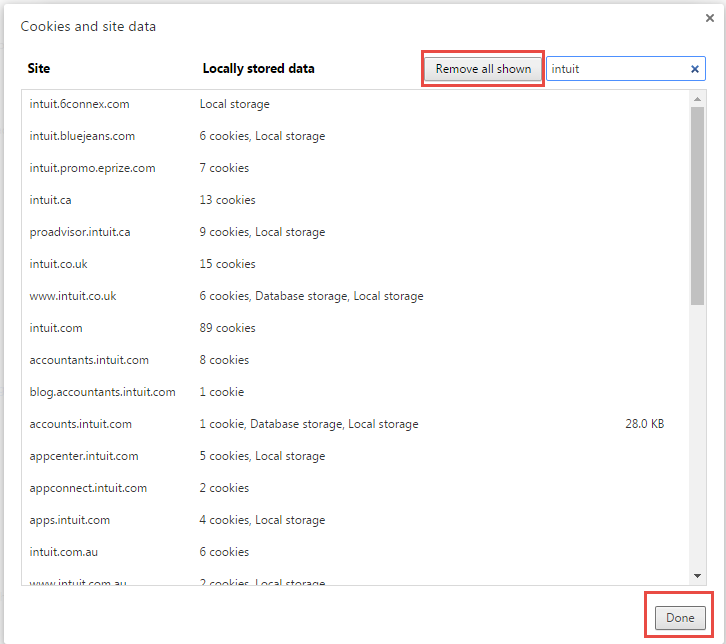Viewport: 726px width, 644px height.
Task: Click the '13 cookies' data cell
Action: pos(227,200)
